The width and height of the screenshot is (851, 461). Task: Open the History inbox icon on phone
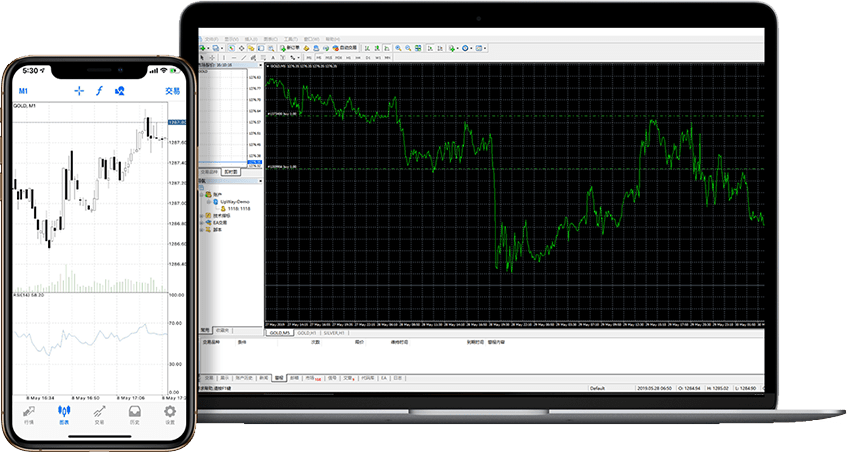tap(134, 414)
